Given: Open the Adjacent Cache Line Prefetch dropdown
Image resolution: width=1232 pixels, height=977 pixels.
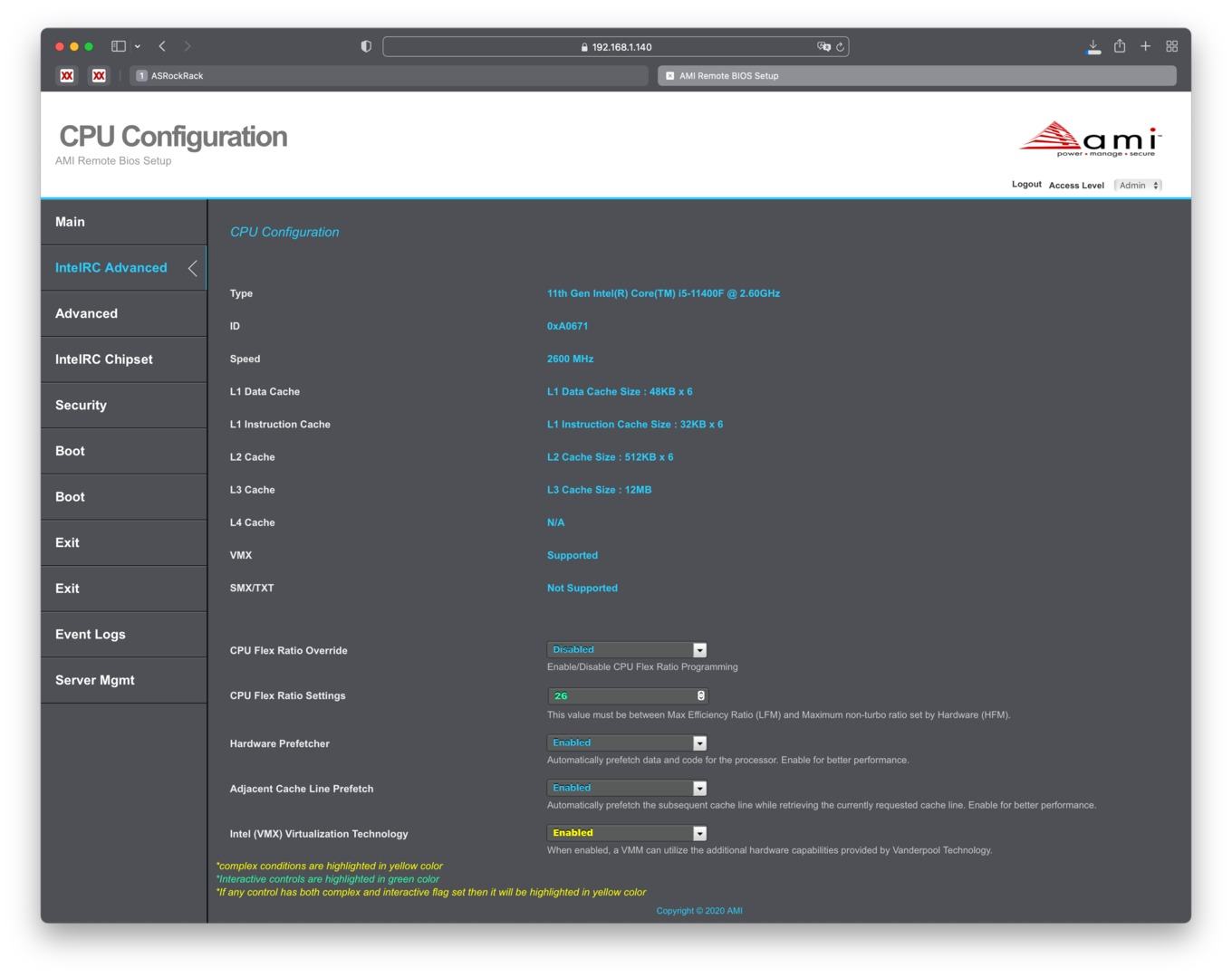Looking at the screenshot, I should [627, 788].
